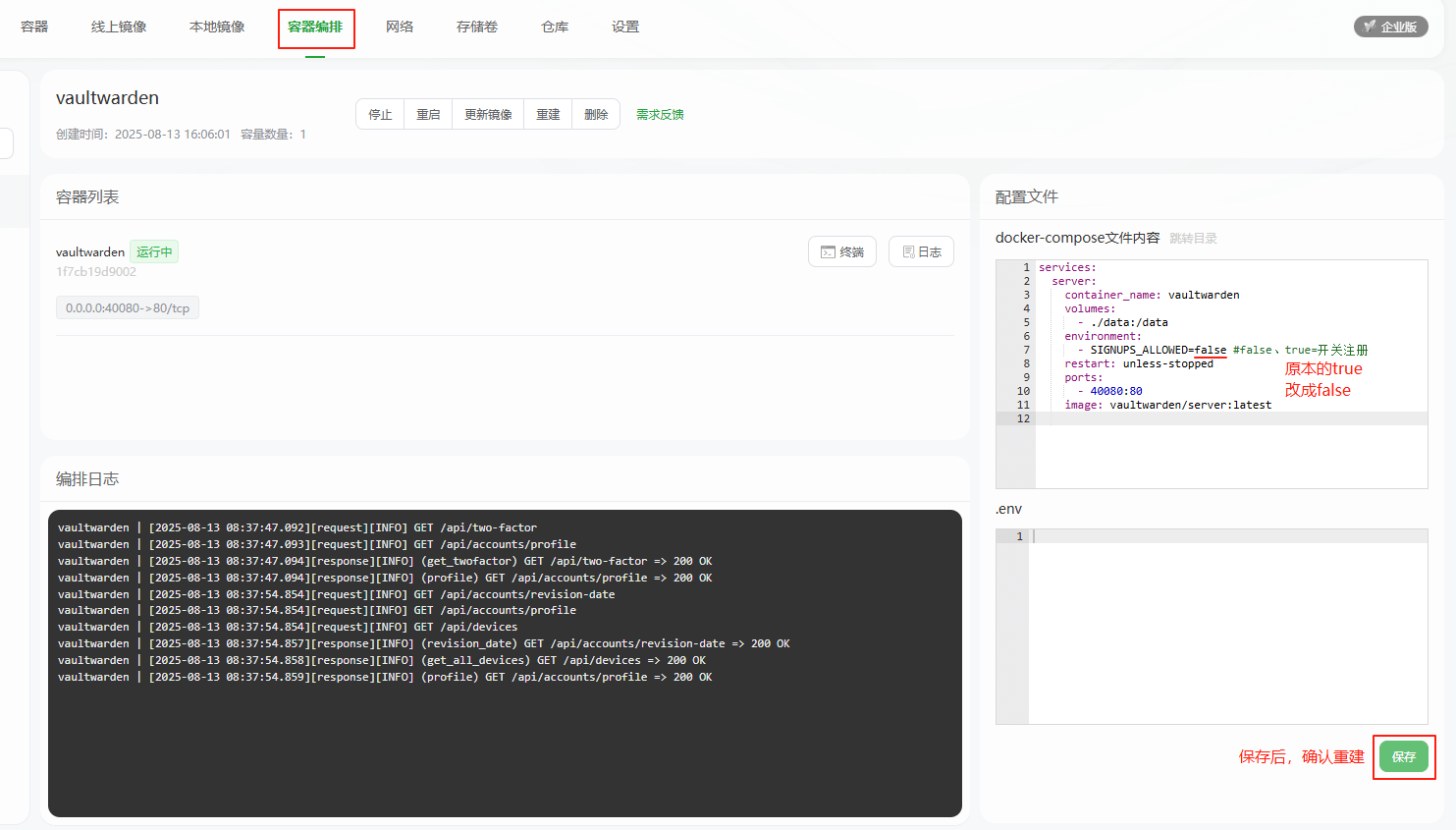
Task: Save the configuration with 保存
Action: [x=1404, y=756]
